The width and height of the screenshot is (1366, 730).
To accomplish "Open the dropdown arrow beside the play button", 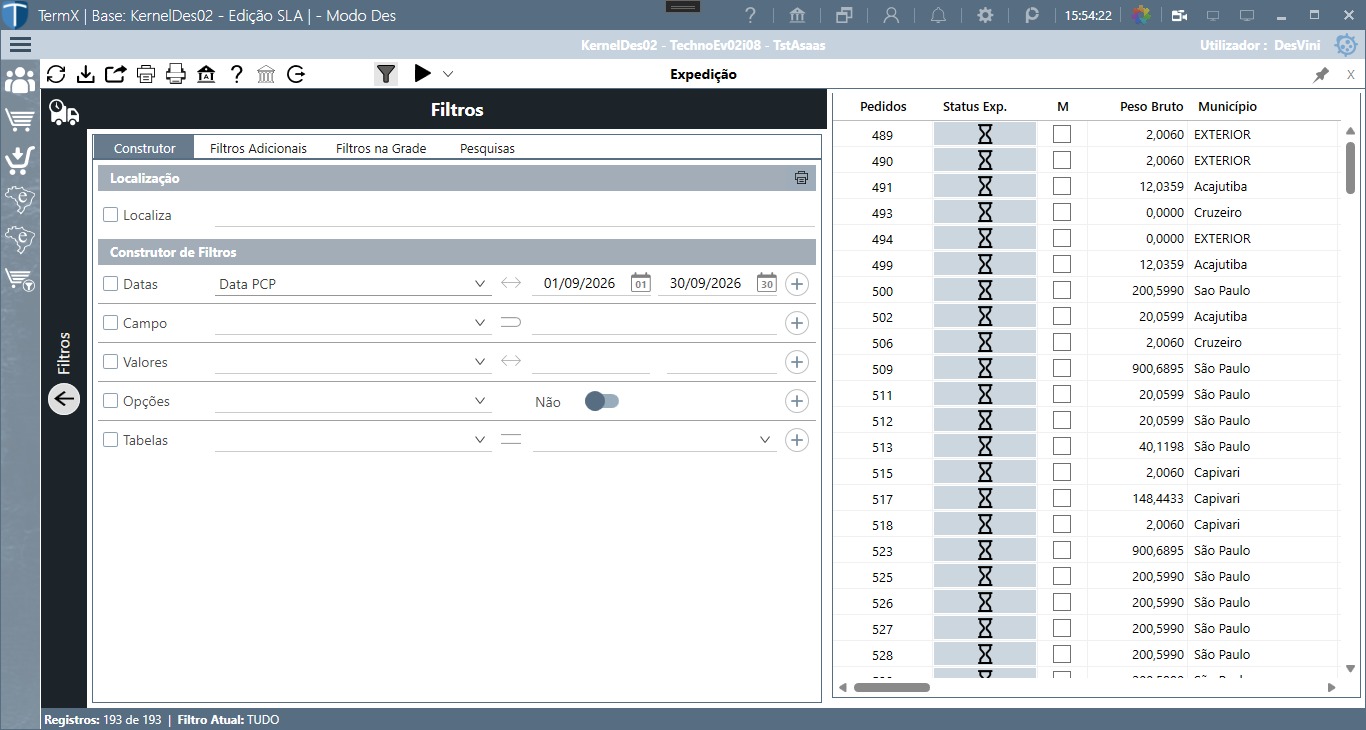I will 448,73.
